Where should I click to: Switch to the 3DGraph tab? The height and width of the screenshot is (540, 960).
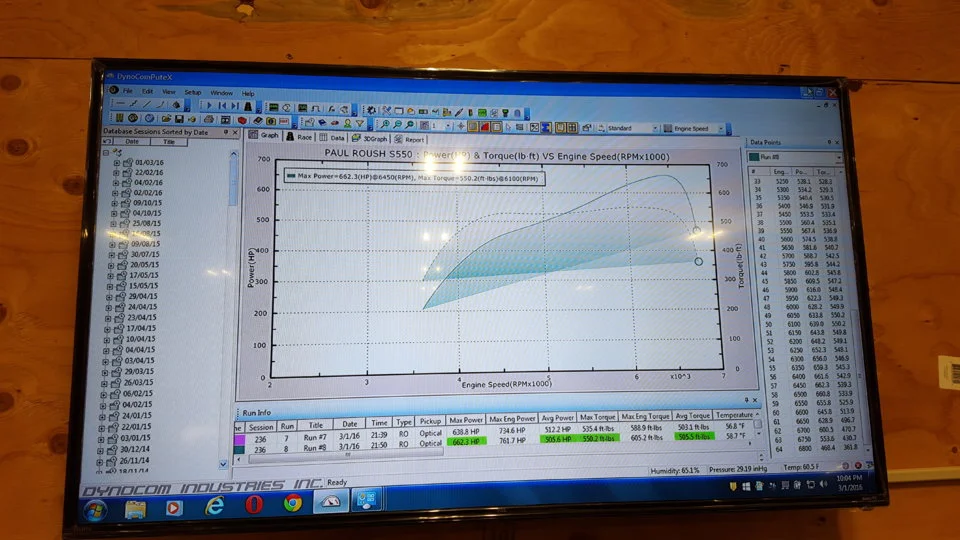pos(369,138)
